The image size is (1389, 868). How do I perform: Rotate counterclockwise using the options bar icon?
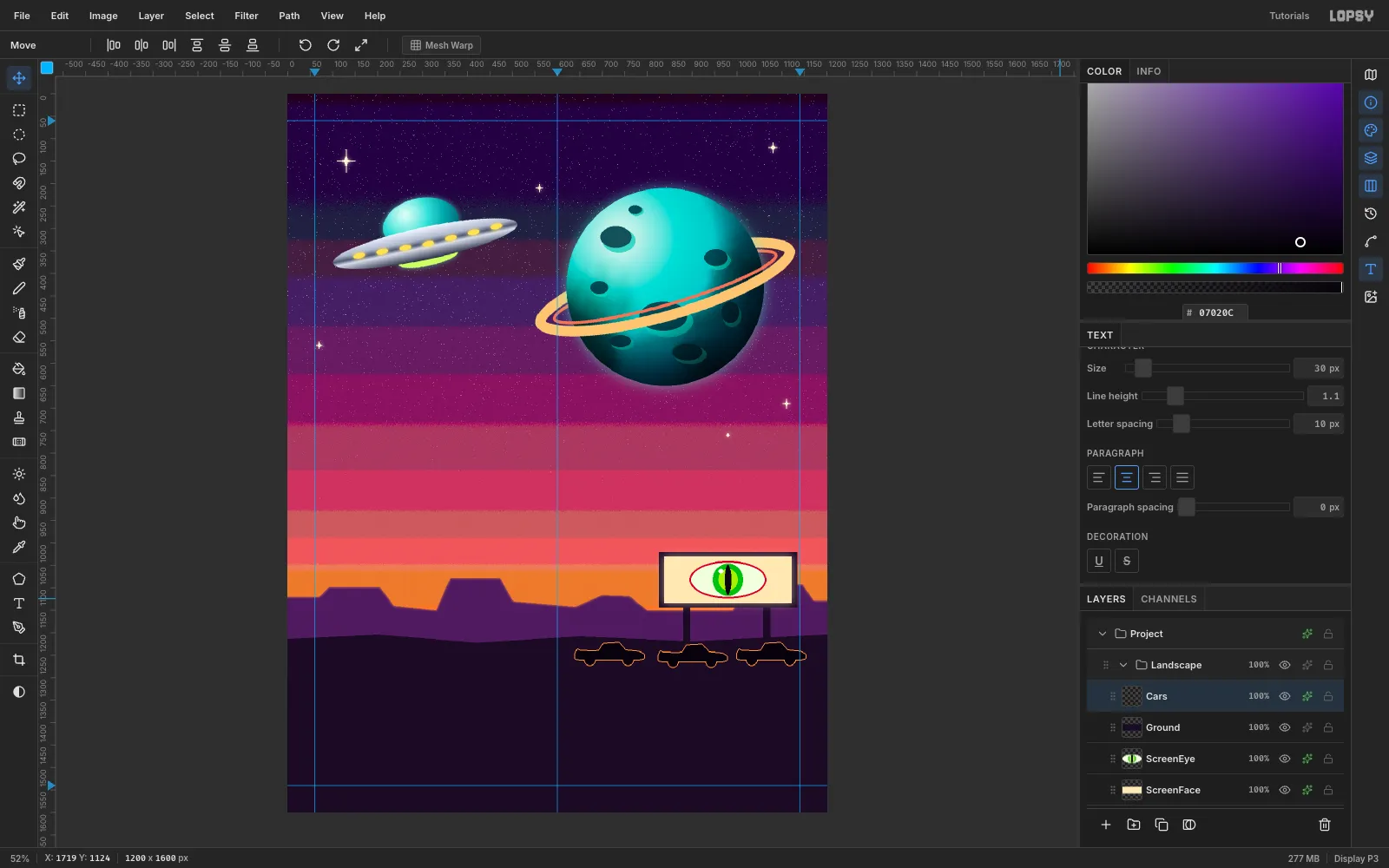[306, 45]
